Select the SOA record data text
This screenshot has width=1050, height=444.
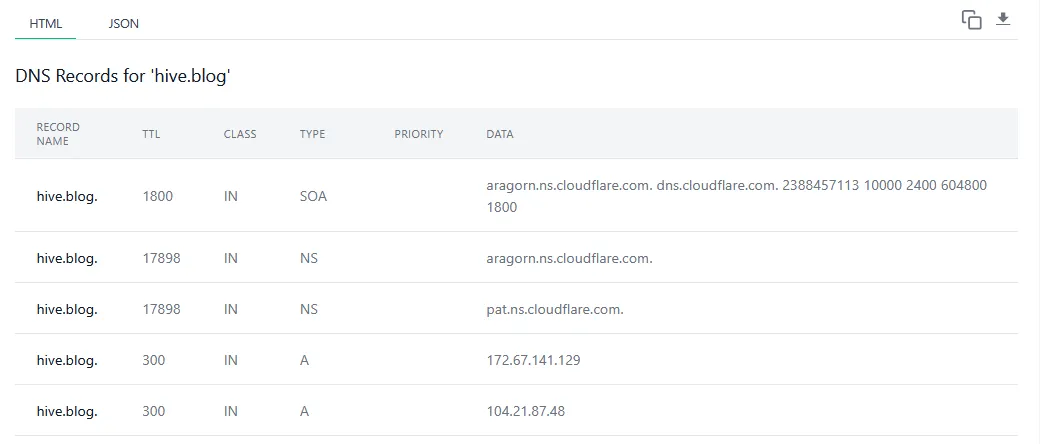click(737, 196)
